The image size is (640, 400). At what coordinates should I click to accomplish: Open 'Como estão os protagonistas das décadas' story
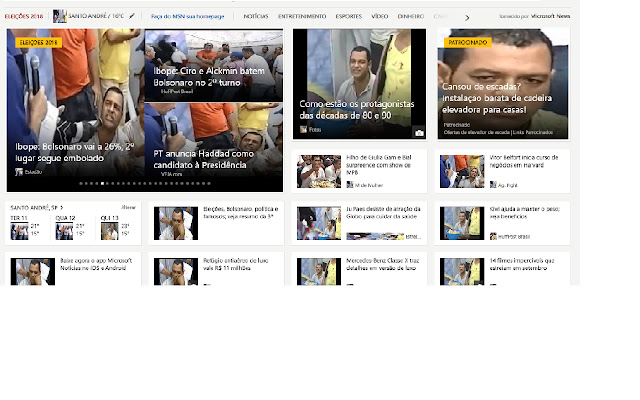tap(357, 110)
